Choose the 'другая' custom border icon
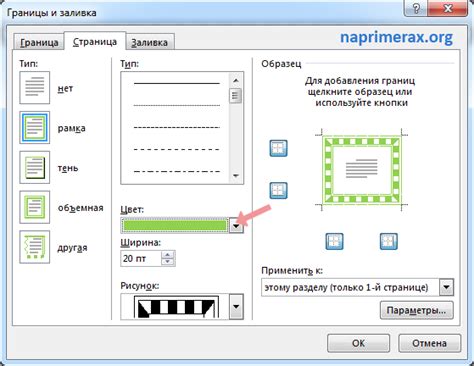This screenshot has height=366, width=474. tap(35, 247)
